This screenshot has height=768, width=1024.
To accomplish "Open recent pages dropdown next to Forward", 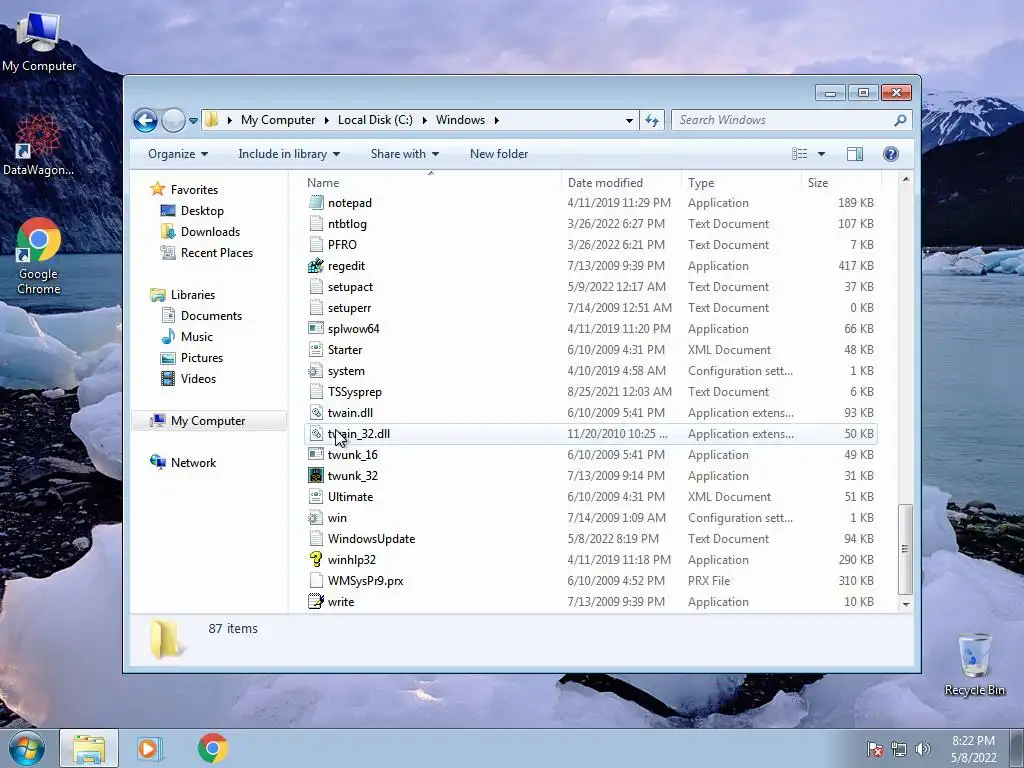I will pos(193,121).
